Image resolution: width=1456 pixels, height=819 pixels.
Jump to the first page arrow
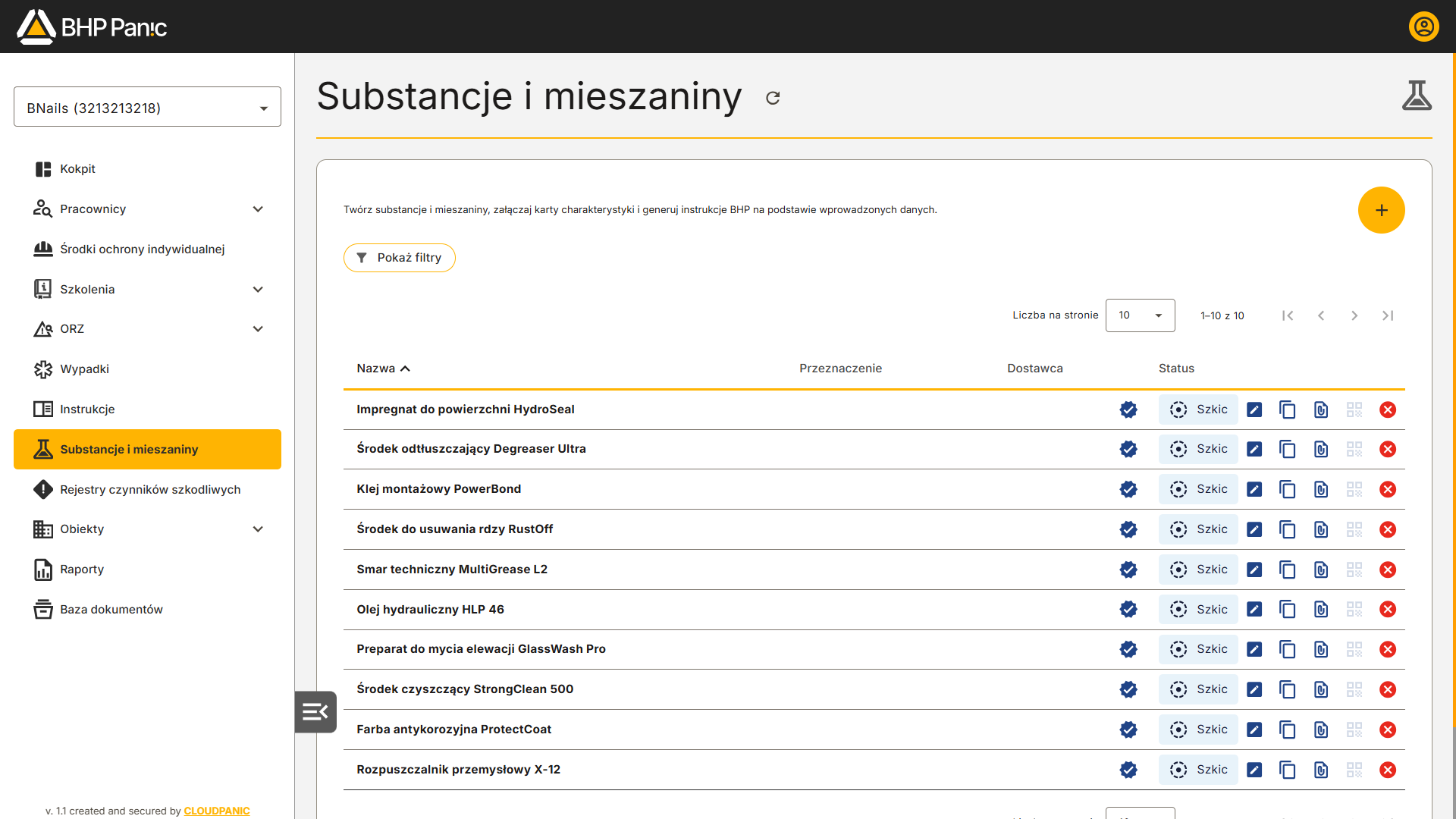(1288, 315)
